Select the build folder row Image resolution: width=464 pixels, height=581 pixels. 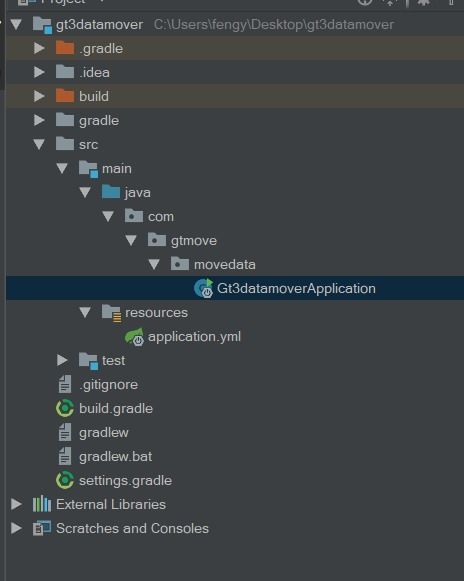pyautogui.click(x=235, y=96)
